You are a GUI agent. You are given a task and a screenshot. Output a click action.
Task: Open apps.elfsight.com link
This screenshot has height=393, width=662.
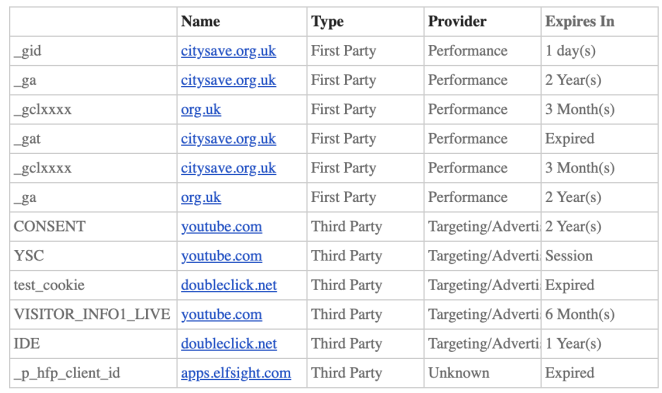click(236, 373)
